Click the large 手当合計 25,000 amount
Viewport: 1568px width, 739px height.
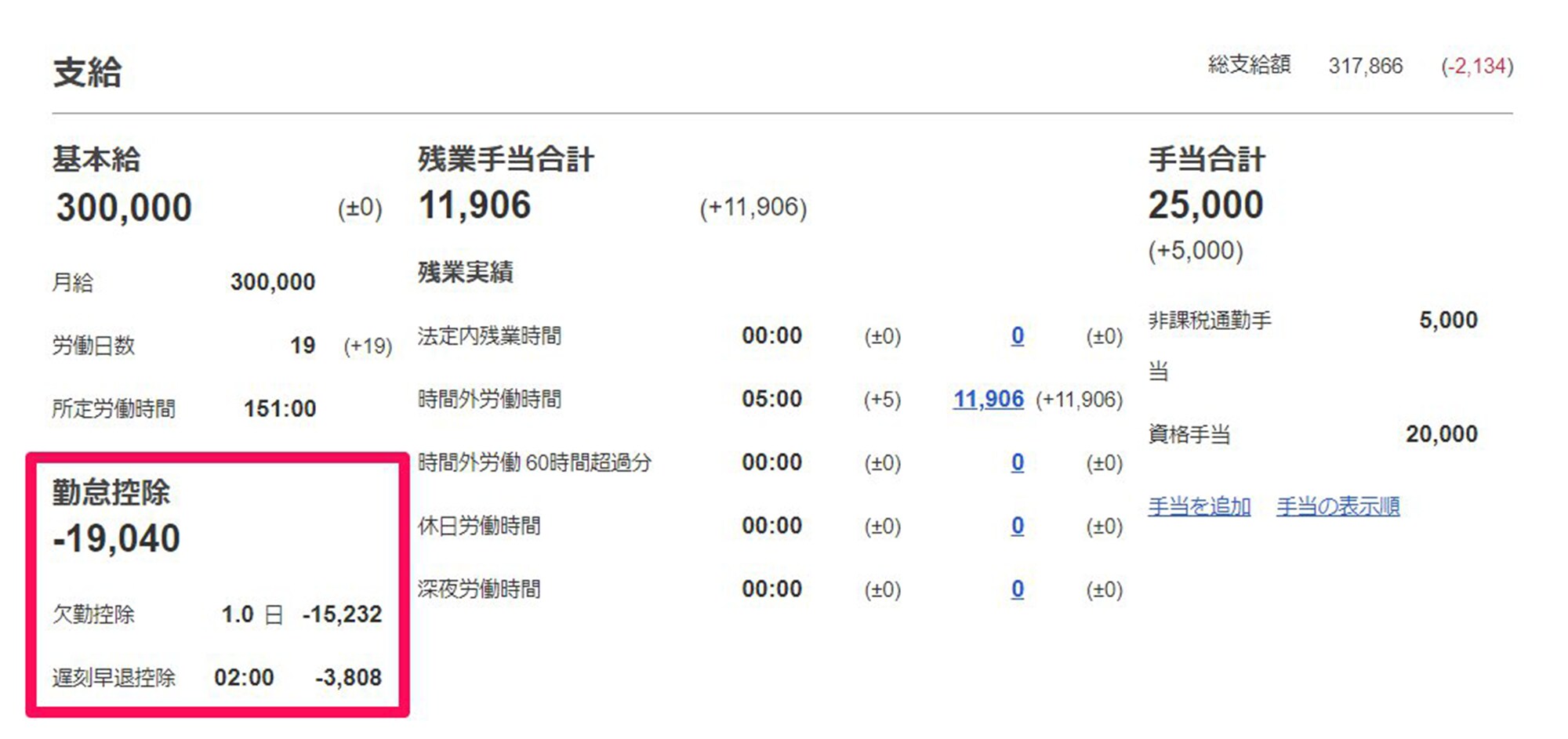[1206, 205]
